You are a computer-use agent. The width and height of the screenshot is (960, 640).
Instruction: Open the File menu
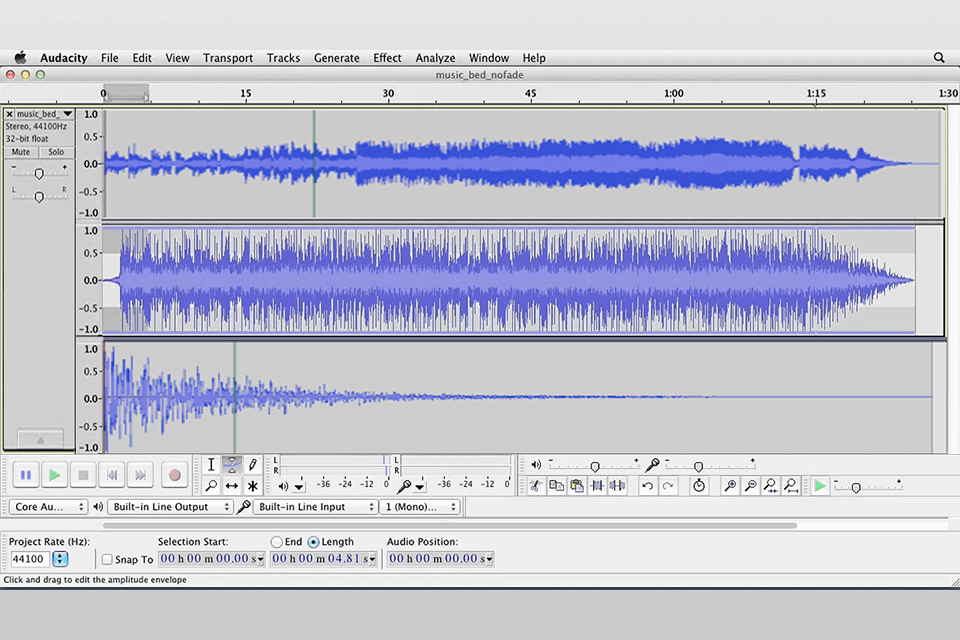110,58
